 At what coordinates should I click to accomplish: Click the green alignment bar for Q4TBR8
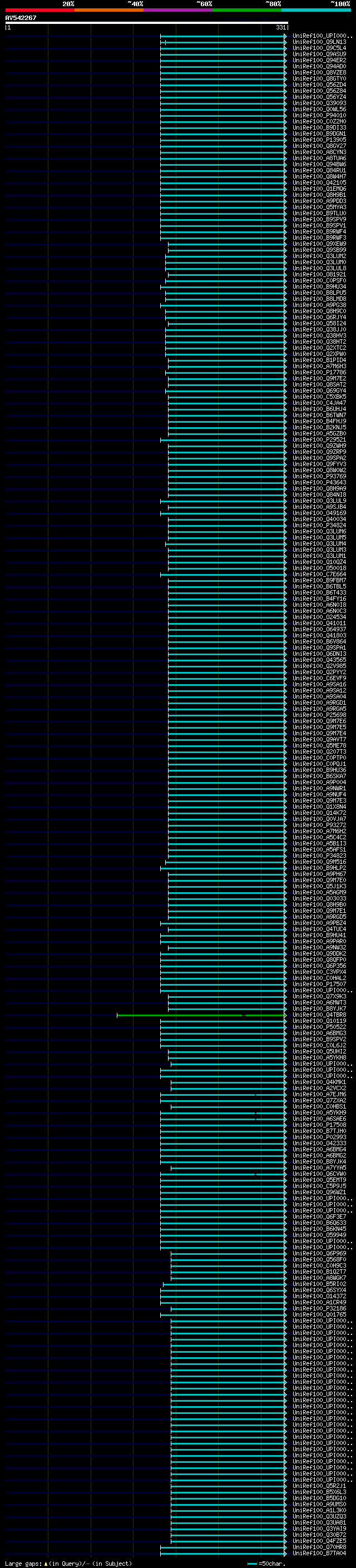point(201,1015)
